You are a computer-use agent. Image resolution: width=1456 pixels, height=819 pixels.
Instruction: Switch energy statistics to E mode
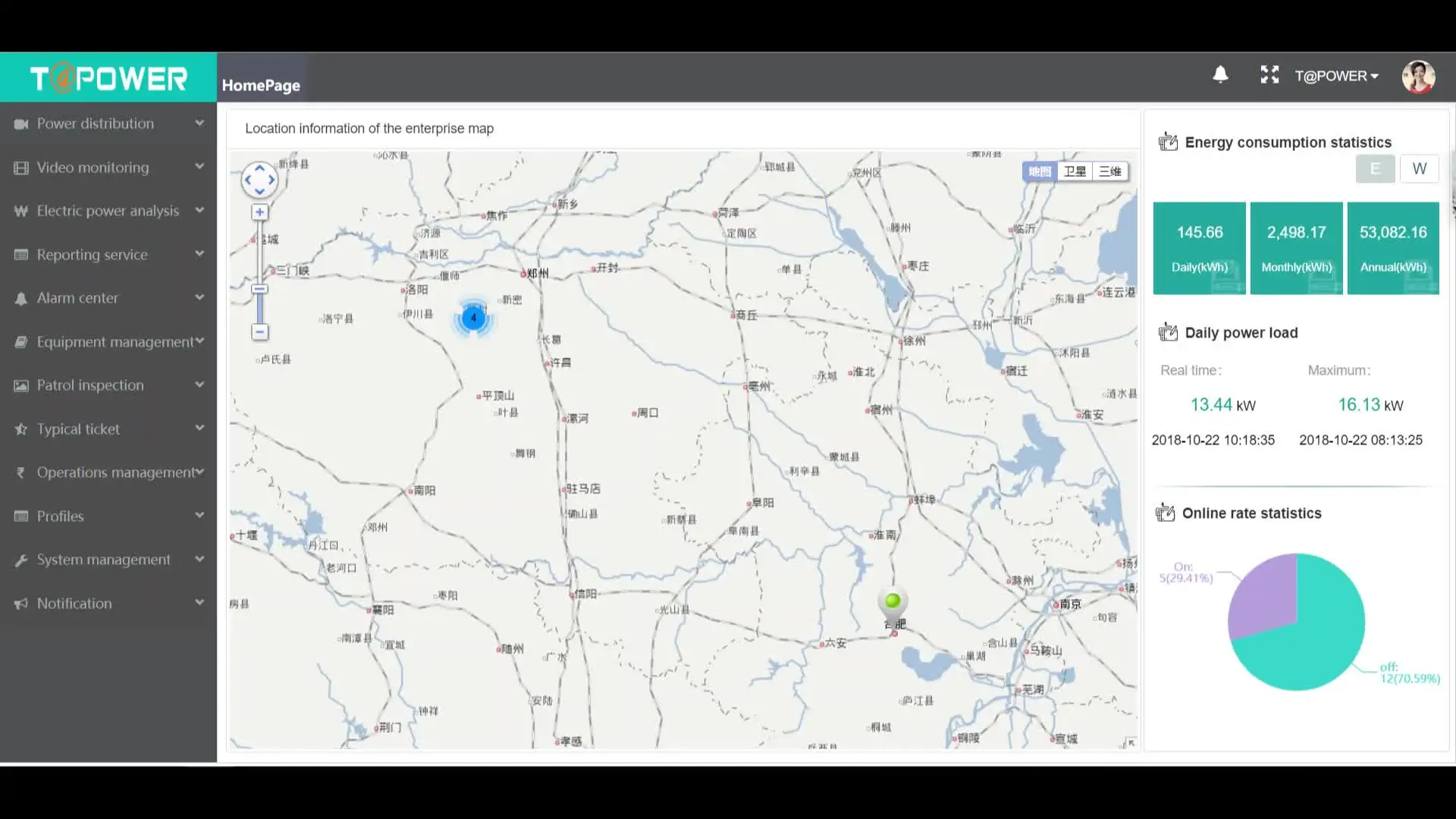point(1375,168)
